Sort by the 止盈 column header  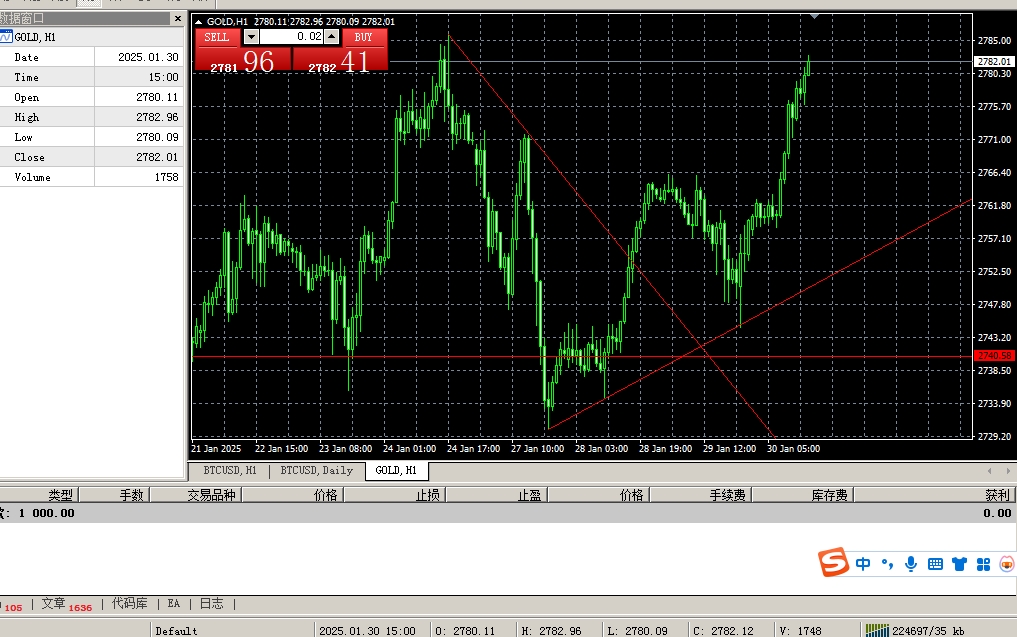click(497, 495)
